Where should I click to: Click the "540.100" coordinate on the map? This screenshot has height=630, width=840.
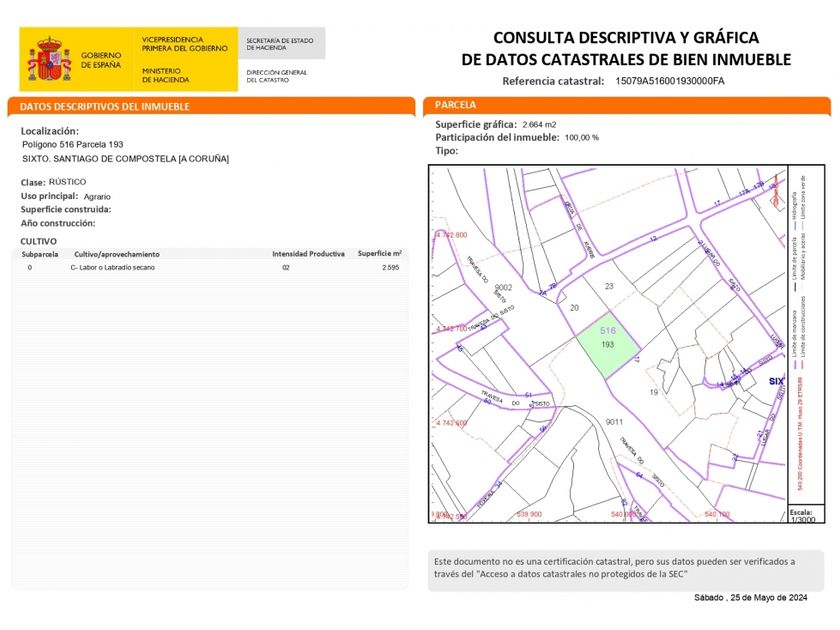[x=717, y=514]
